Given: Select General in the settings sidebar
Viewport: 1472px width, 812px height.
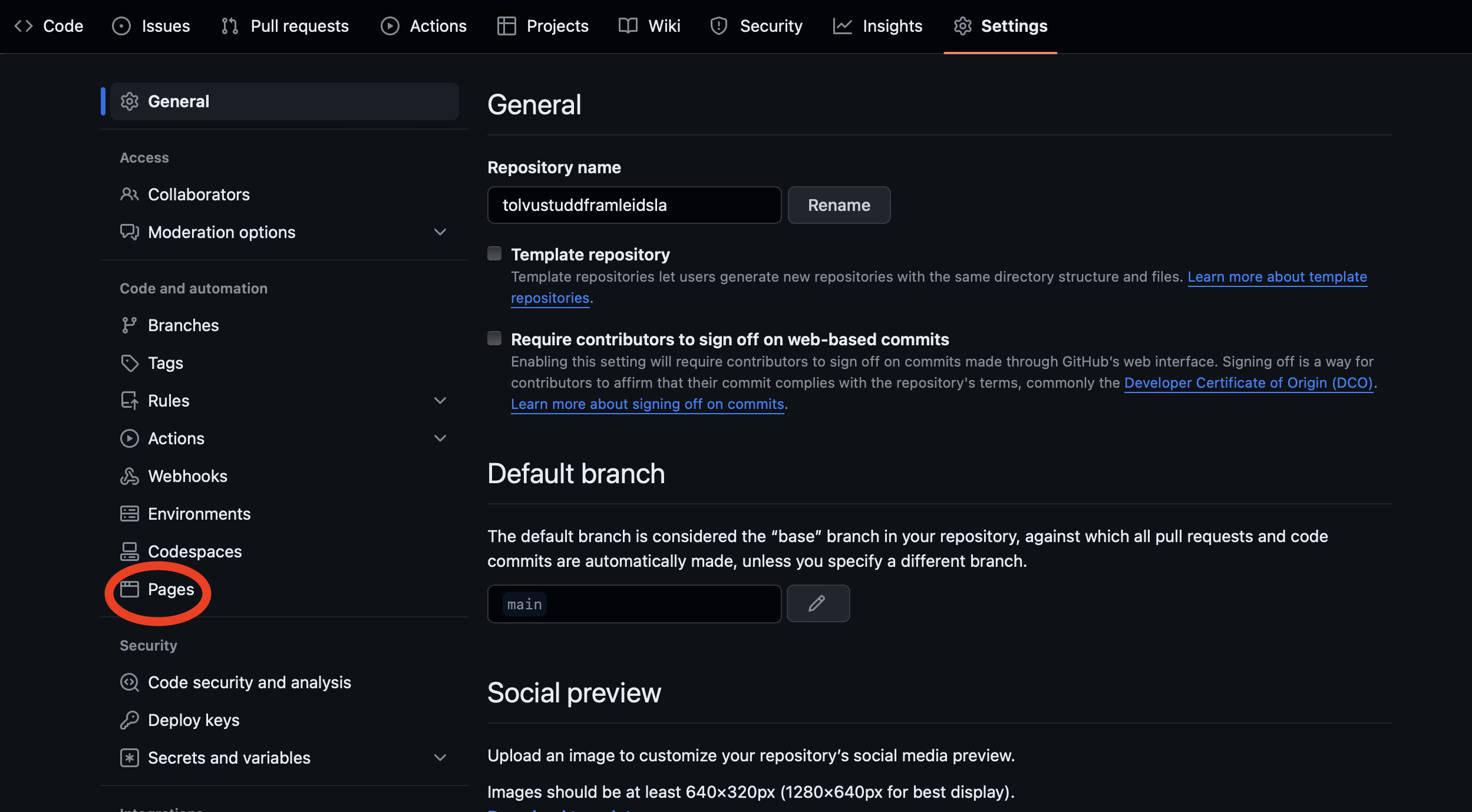Looking at the screenshot, I should point(285,101).
